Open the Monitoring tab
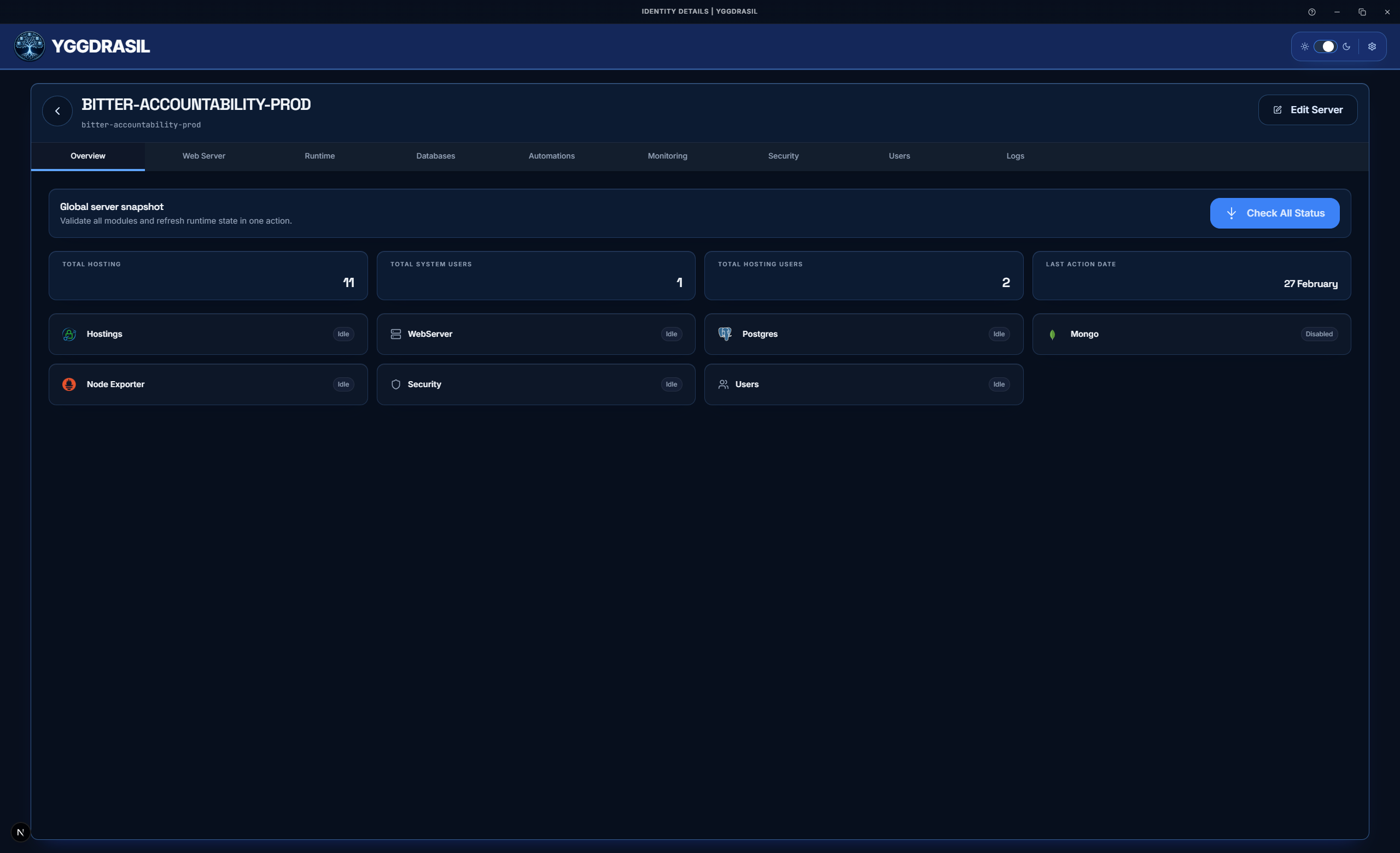 [667, 156]
